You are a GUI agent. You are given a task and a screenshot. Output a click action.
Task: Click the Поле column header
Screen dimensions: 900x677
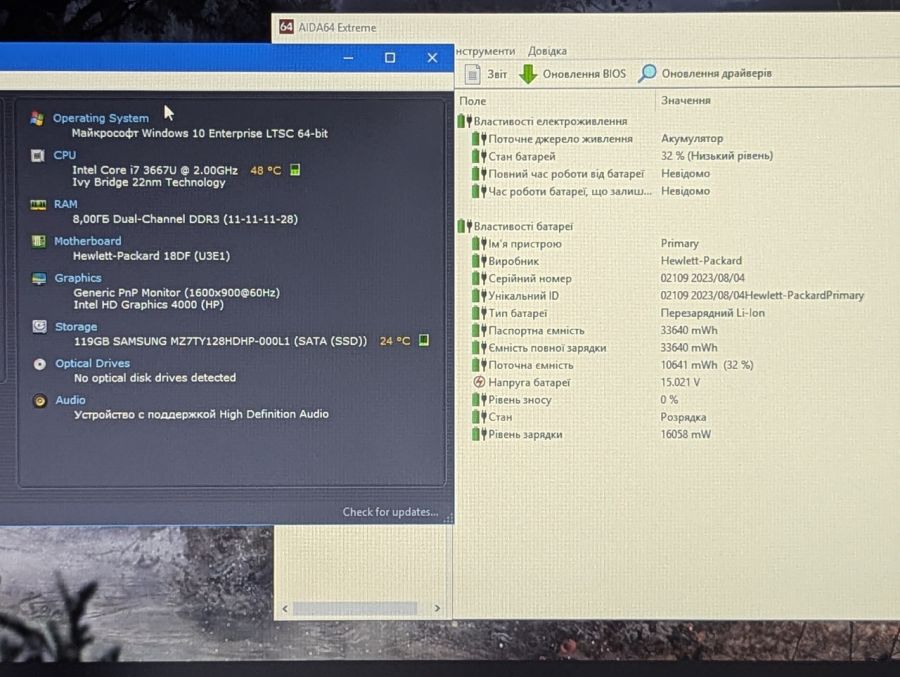(x=472, y=101)
